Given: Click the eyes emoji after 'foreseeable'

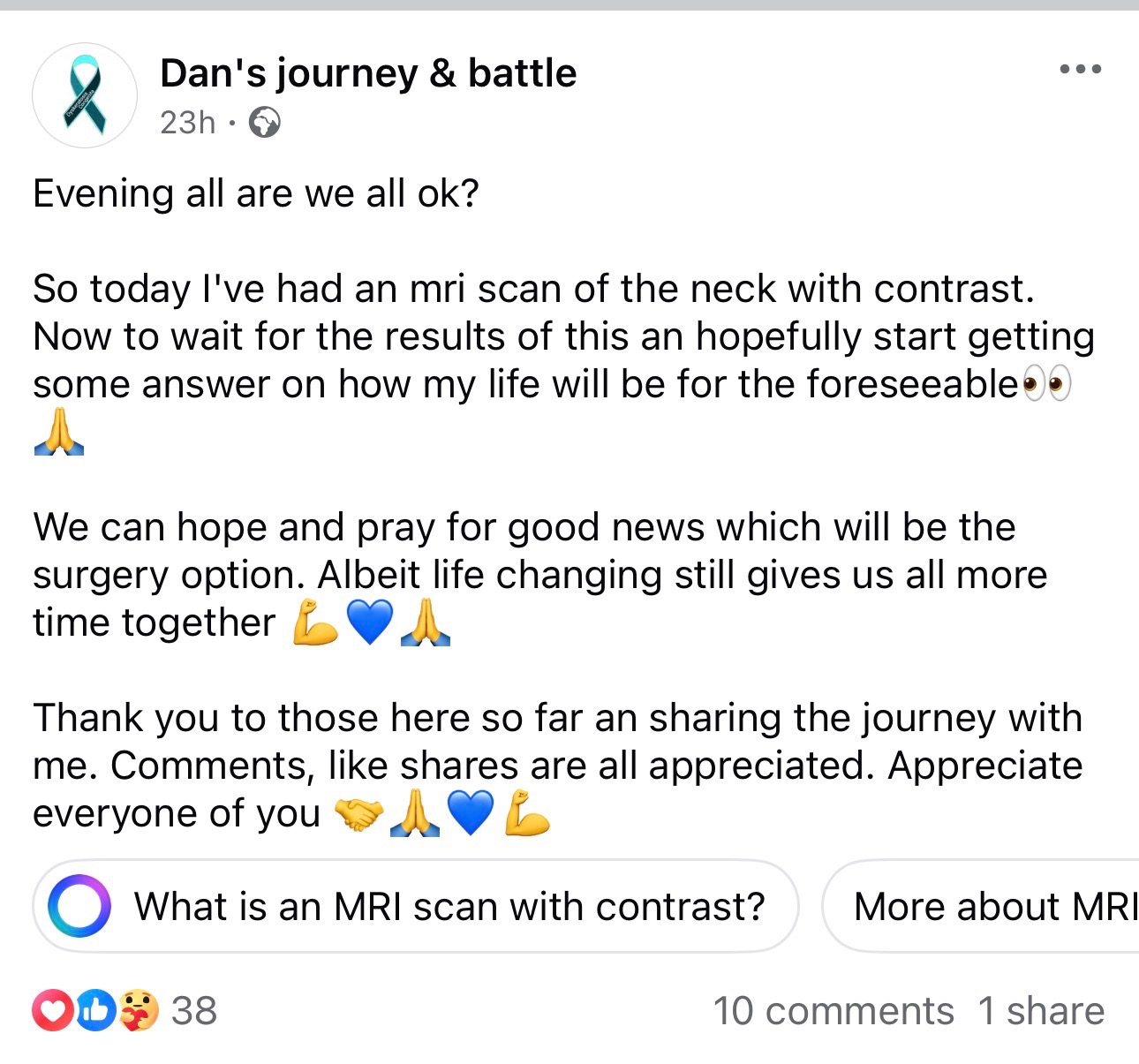Looking at the screenshot, I should (x=1046, y=385).
